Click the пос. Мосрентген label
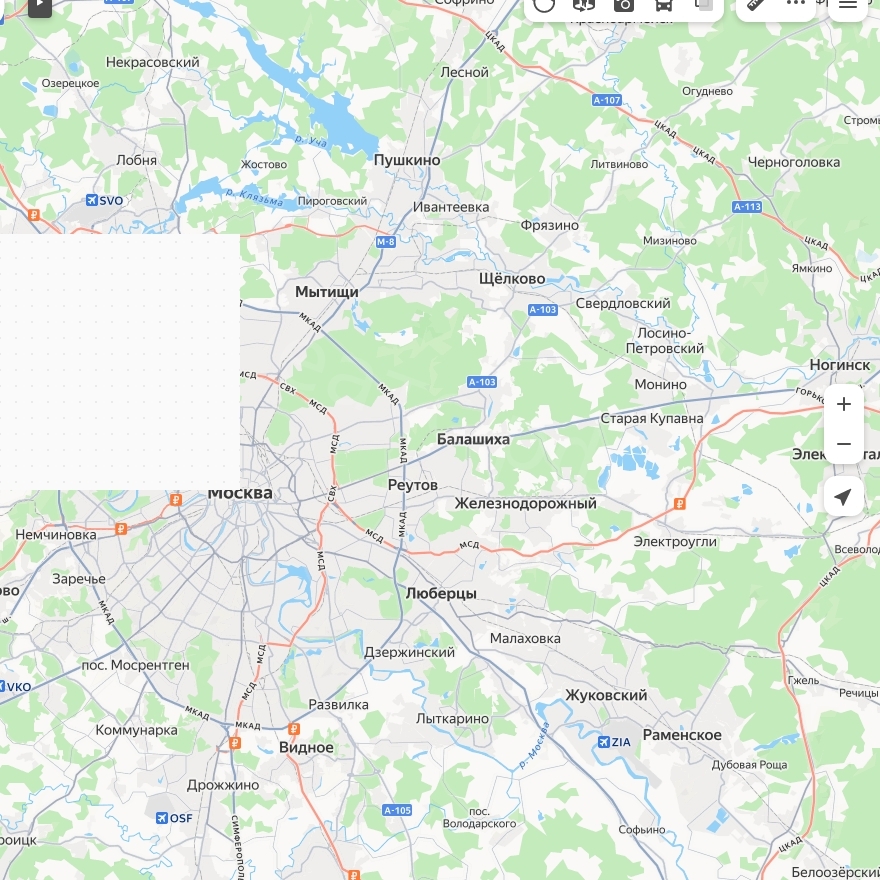 coord(135,665)
